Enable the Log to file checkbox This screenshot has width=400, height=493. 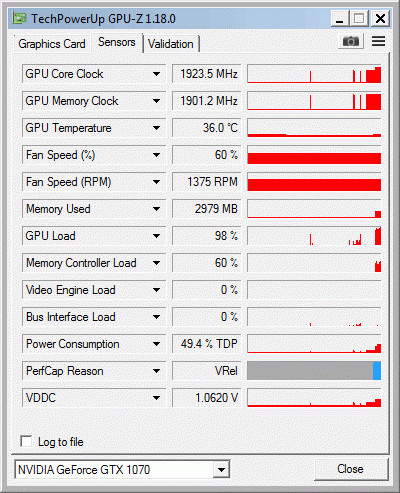tap(26, 441)
